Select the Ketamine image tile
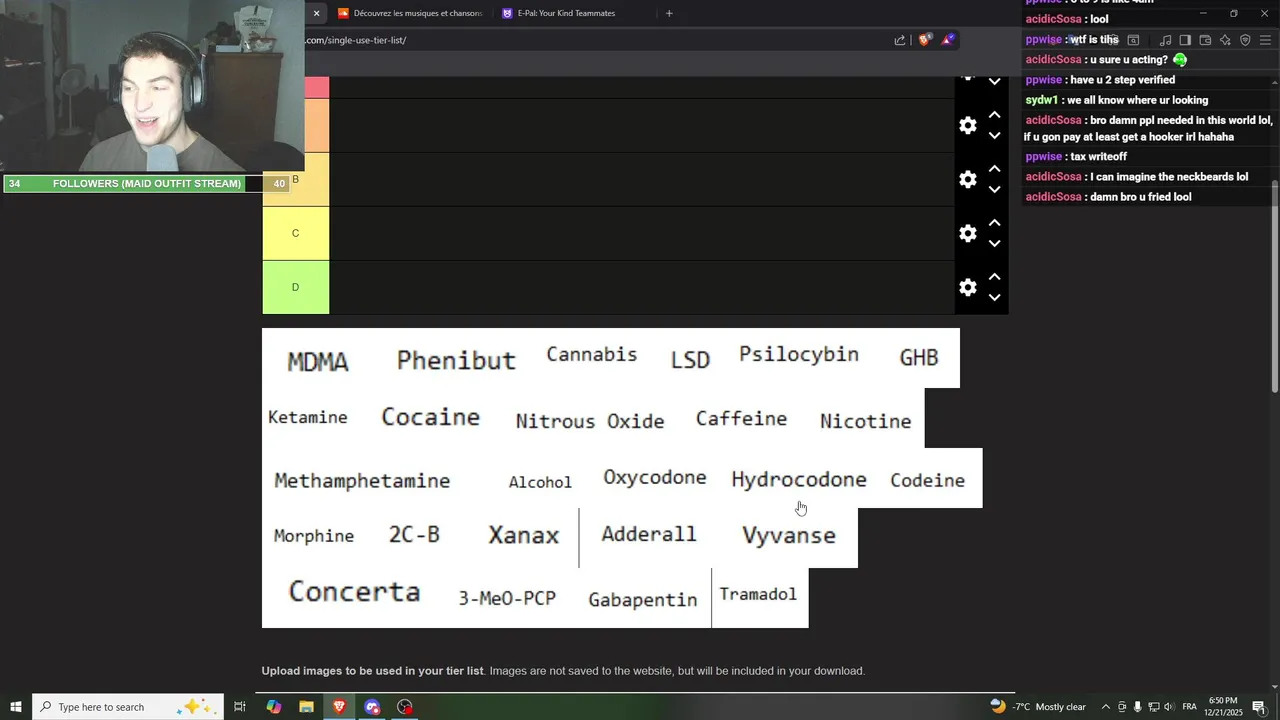1280x720 pixels. point(308,418)
